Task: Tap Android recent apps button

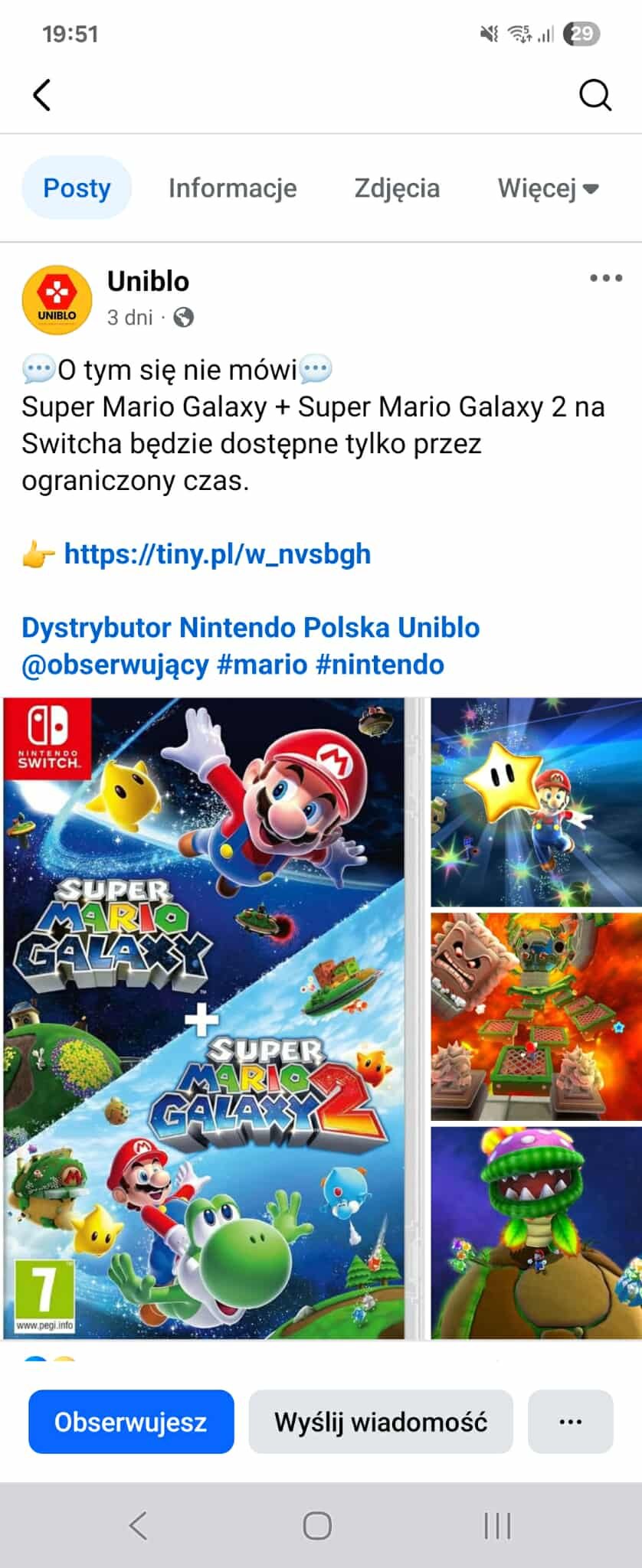Action: pos(497,1525)
